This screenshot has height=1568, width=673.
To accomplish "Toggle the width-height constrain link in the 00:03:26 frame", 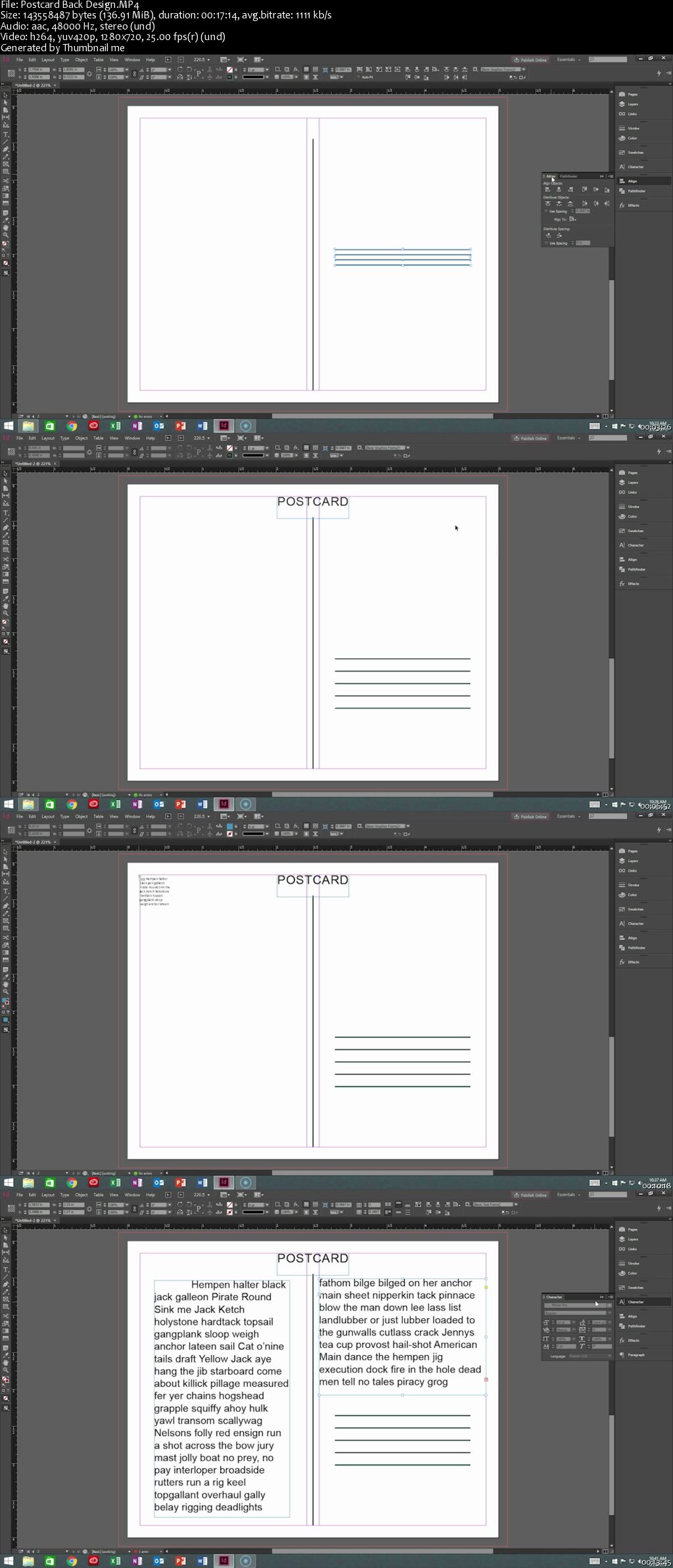I will [90, 74].
